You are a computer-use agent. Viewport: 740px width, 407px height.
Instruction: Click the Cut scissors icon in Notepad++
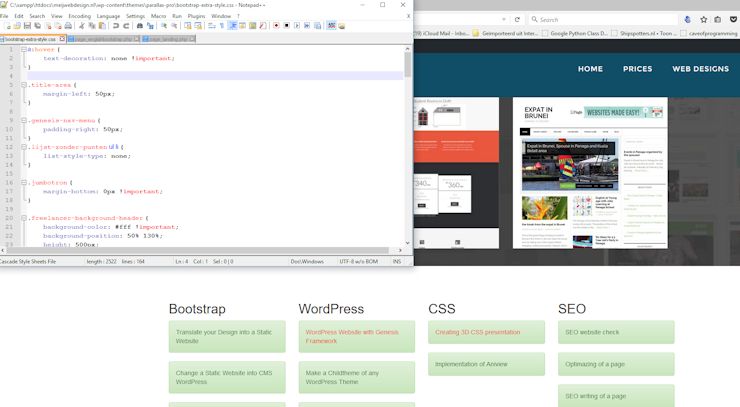point(82,26)
